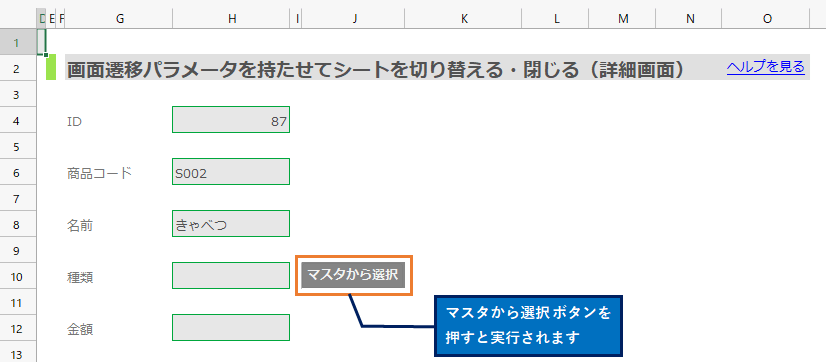Click the empty 種類 input field
Image resolution: width=826 pixels, height=362 pixels.
click(231, 276)
